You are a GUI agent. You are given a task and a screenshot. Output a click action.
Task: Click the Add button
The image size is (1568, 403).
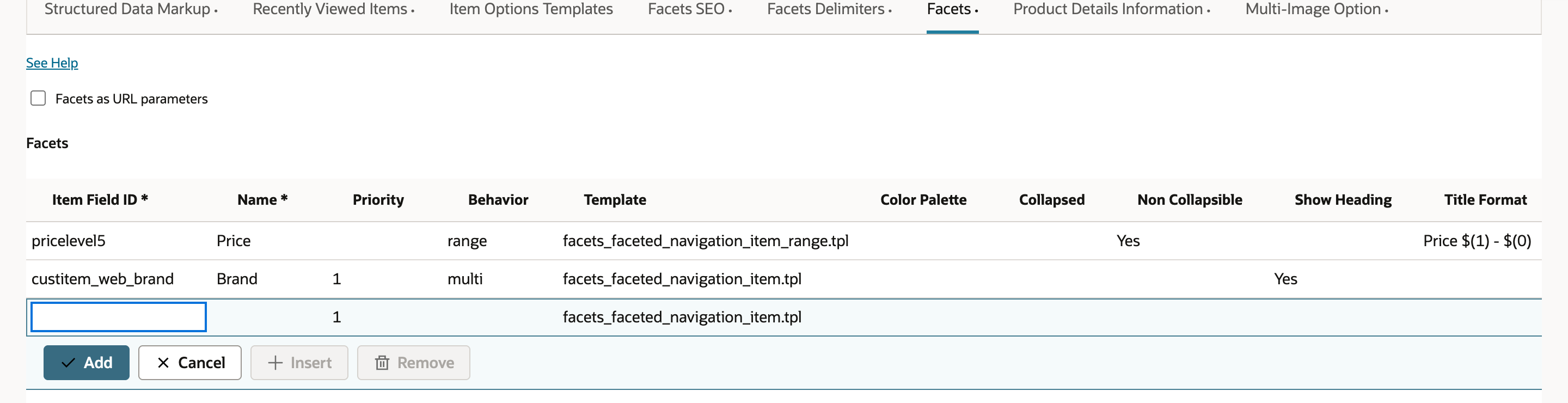click(x=87, y=363)
